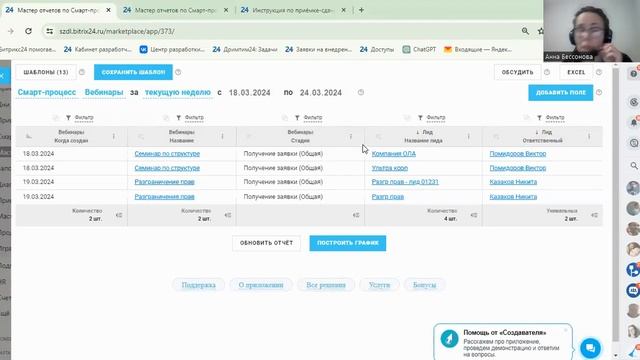Open the Заявки на внедрение bookmark
Image resolution: width=640 pixels, height=360 pixels.
tap(318, 49)
